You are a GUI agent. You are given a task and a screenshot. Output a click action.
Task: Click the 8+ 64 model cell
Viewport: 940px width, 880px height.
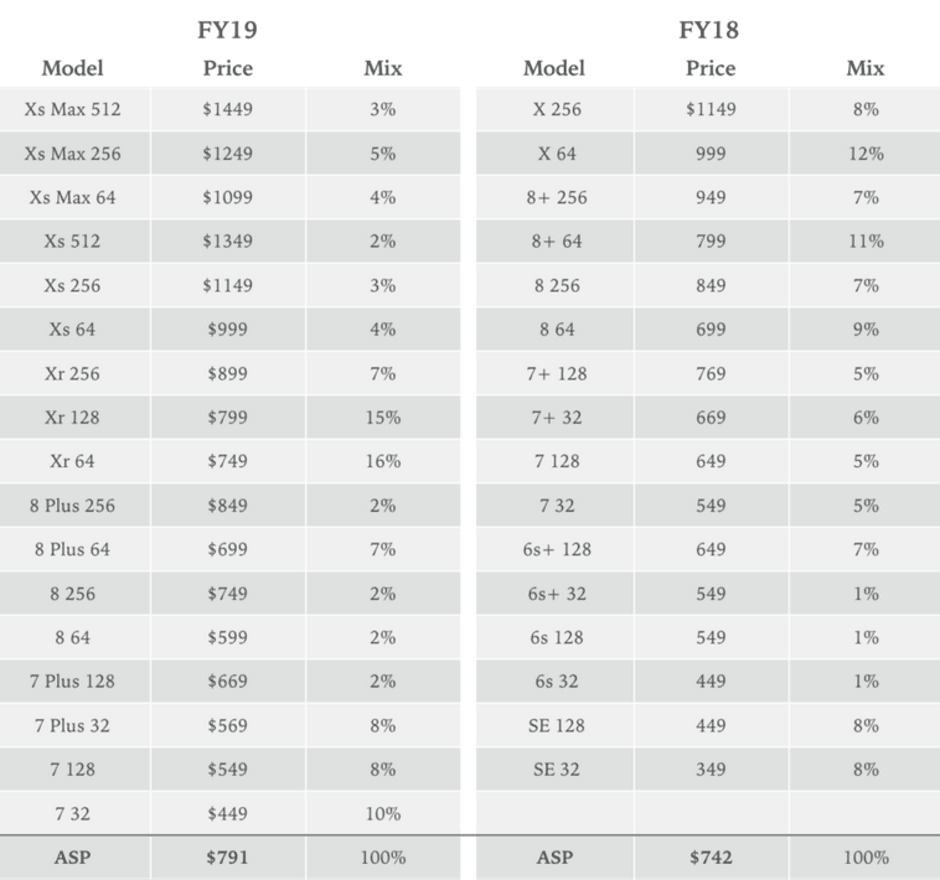[557, 241]
